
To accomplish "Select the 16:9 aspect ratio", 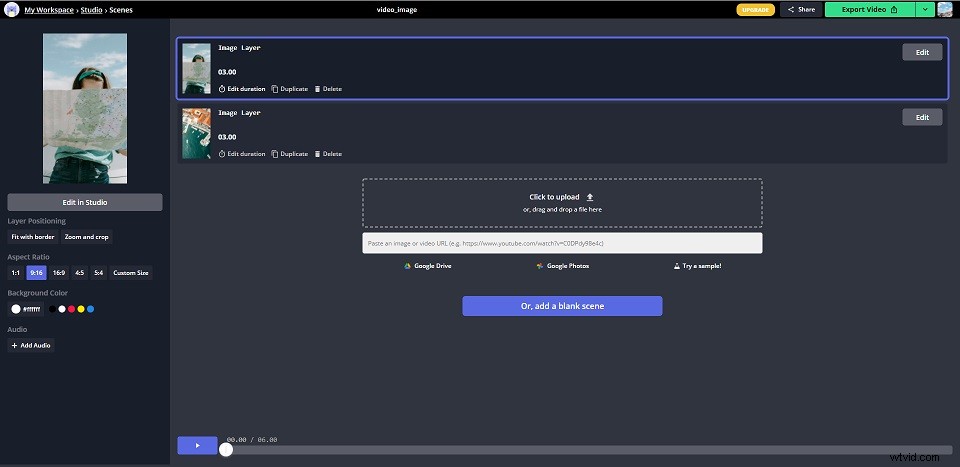I will pyautogui.click(x=59, y=273).
